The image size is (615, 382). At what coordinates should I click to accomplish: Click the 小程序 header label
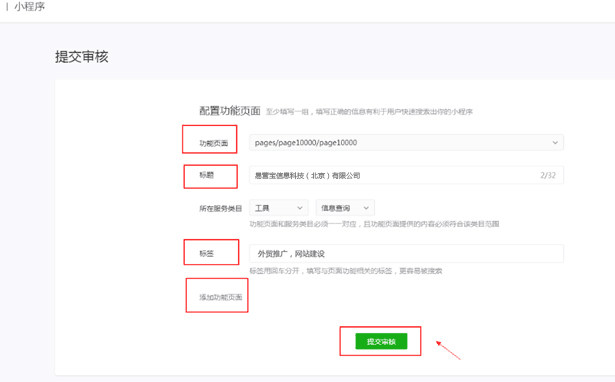29,6
